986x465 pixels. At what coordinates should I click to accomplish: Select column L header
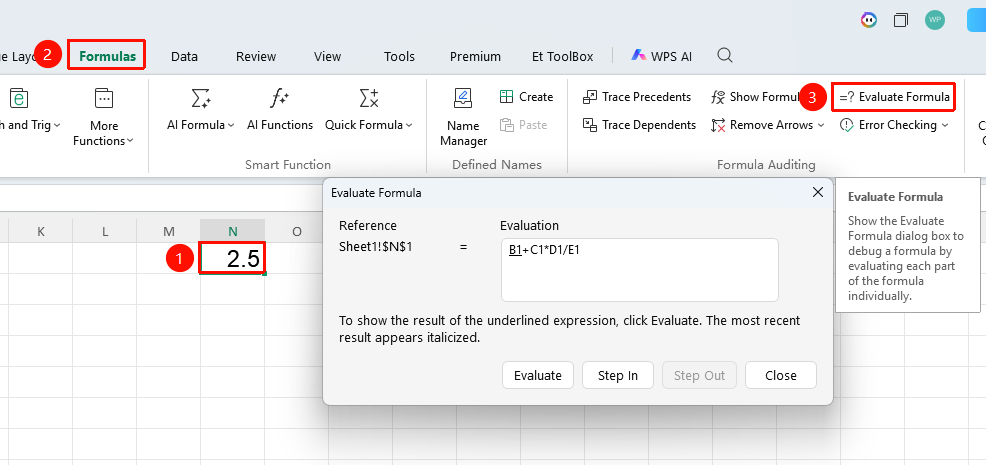(x=105, y=231)
